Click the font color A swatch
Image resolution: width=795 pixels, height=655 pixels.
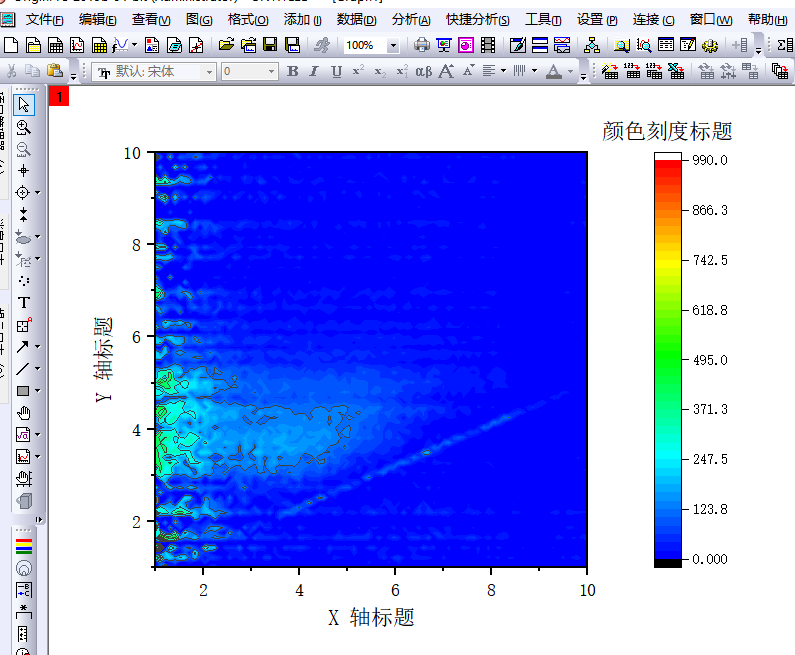(554, 71)
